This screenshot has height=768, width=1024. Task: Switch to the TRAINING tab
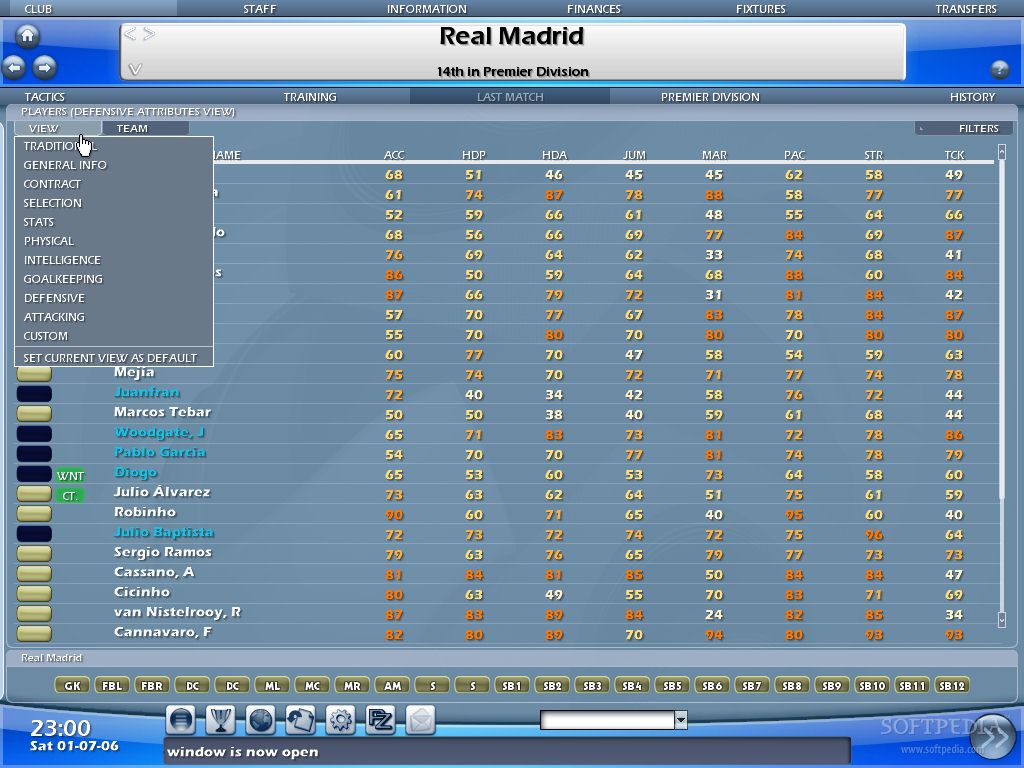310,97
